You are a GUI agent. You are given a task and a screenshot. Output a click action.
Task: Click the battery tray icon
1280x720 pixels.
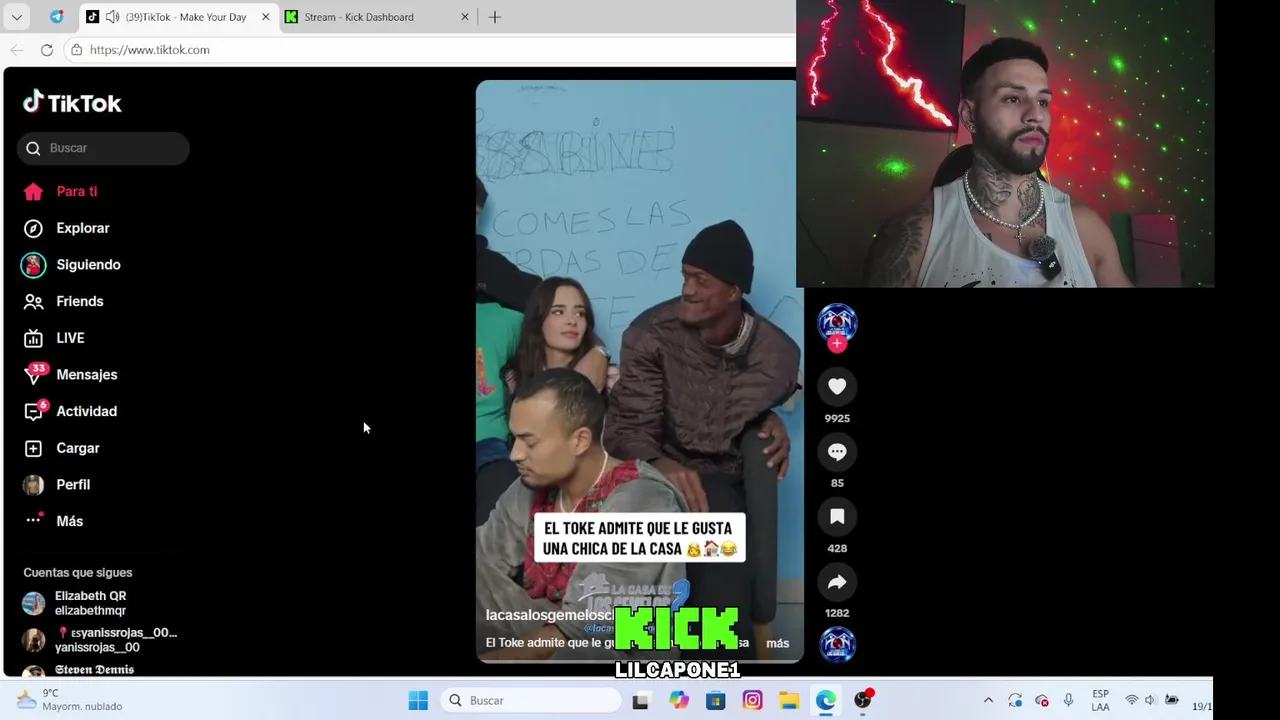click(x=1172, y=701)
